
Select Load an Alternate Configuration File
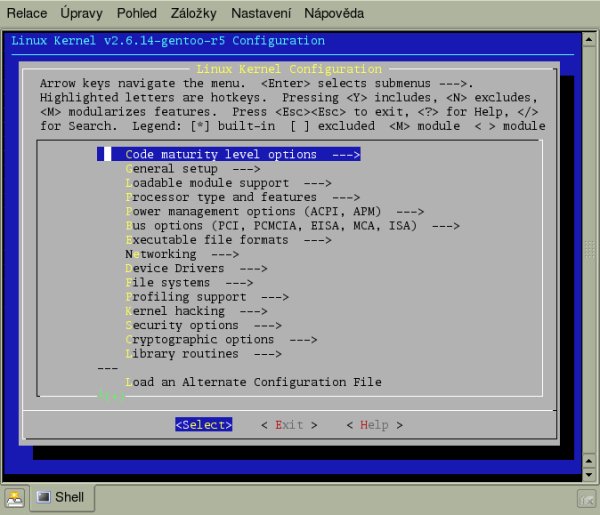pos(253,382)
